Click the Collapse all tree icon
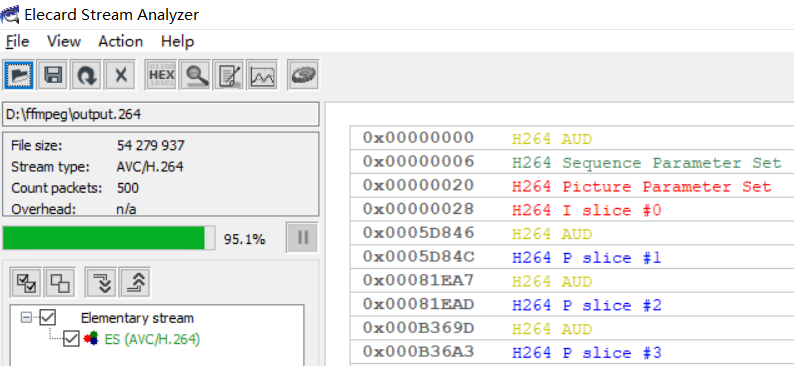This screenshot has height=366, width=794. click(134, 282)
